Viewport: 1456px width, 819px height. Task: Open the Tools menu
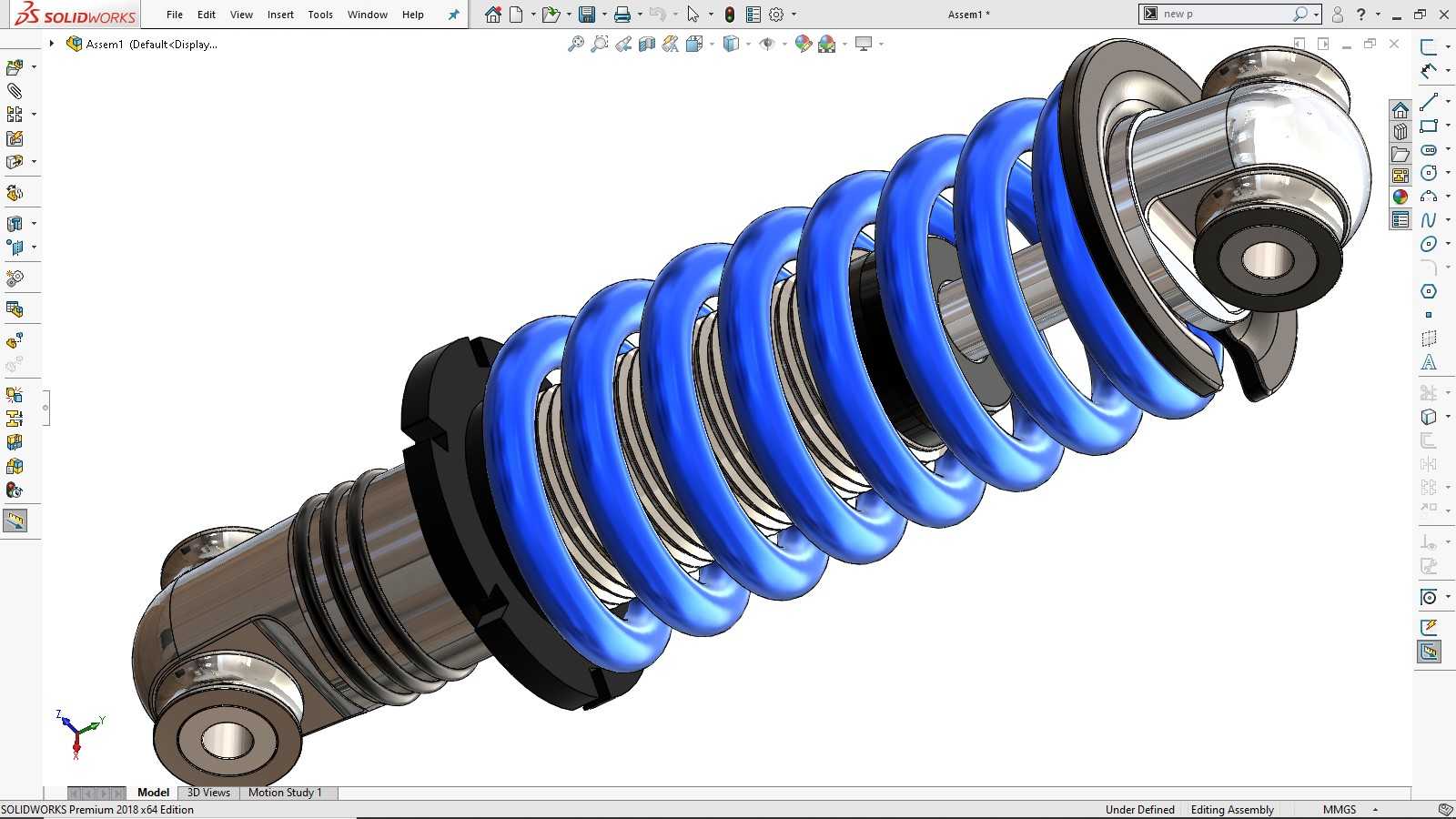pos(320,15)
